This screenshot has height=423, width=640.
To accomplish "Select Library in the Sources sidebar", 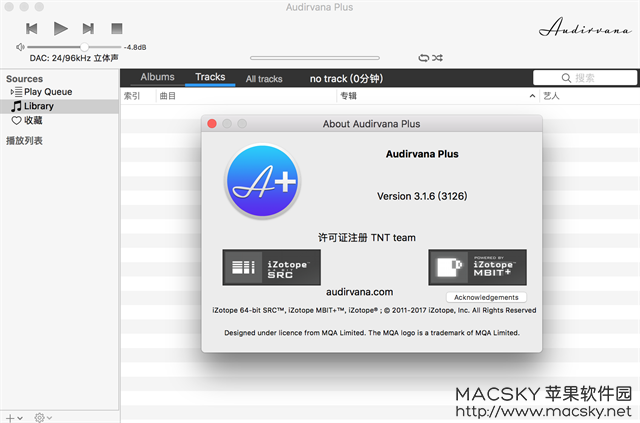I will pos(59,106).
